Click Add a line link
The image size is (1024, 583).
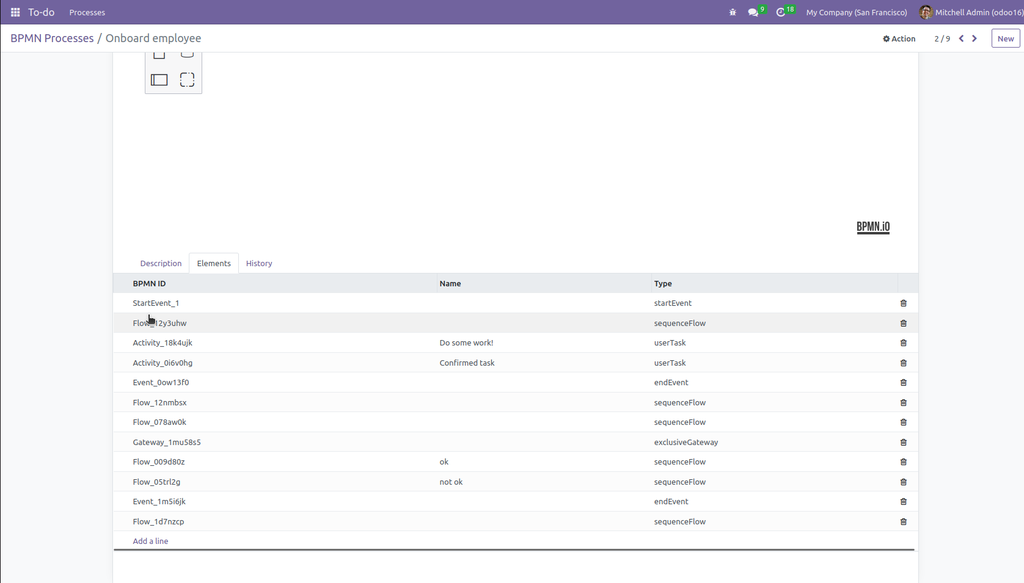(x=150, y=541)
